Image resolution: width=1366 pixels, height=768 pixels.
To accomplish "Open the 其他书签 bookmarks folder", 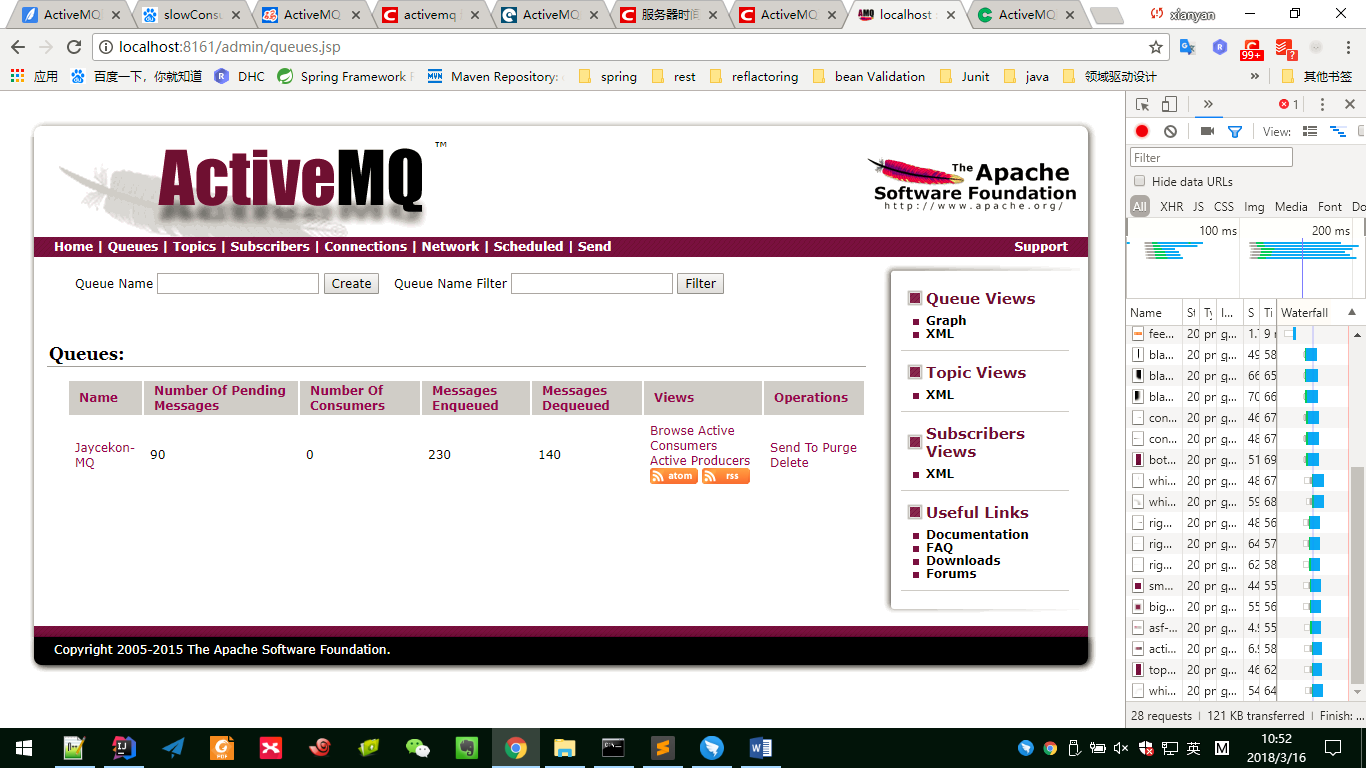I will point(1316,76).
